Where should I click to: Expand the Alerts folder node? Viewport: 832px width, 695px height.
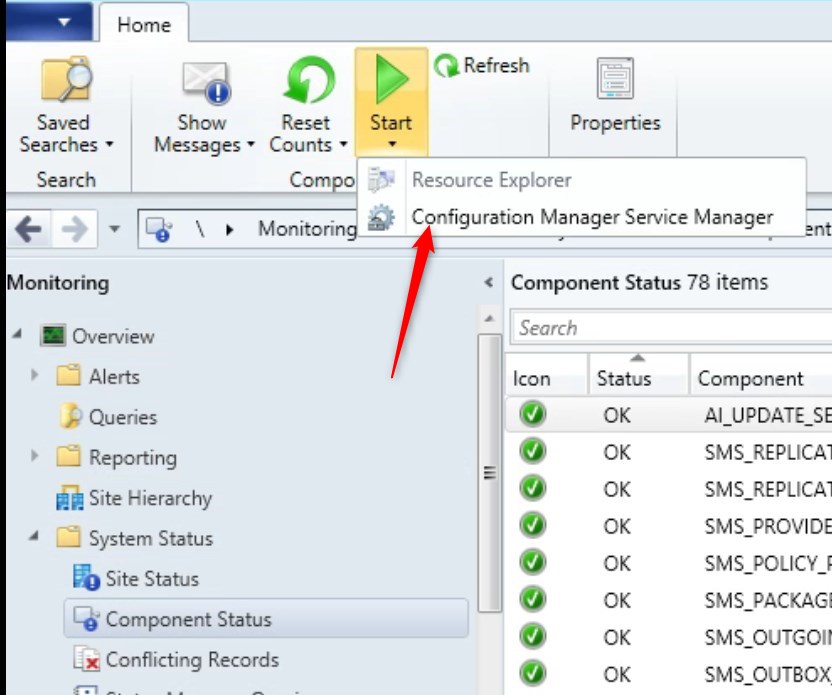(34, 376)
